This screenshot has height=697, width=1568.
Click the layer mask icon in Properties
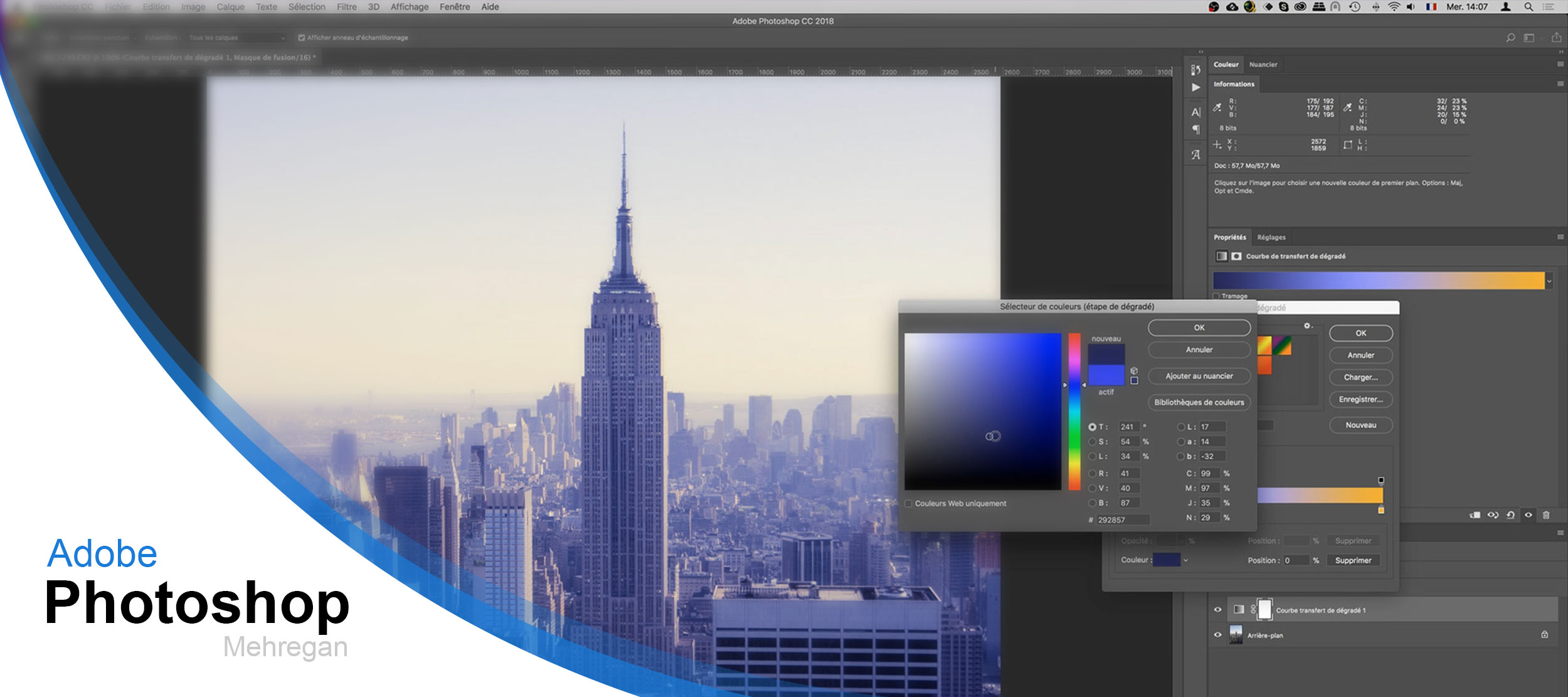[1236, 256]
